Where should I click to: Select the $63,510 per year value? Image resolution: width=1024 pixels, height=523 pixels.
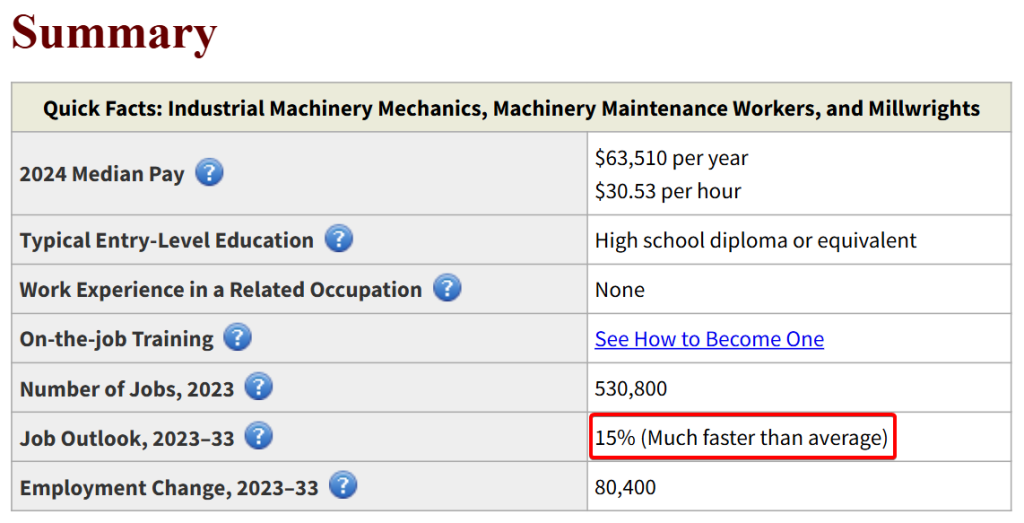tap(671, 158)
